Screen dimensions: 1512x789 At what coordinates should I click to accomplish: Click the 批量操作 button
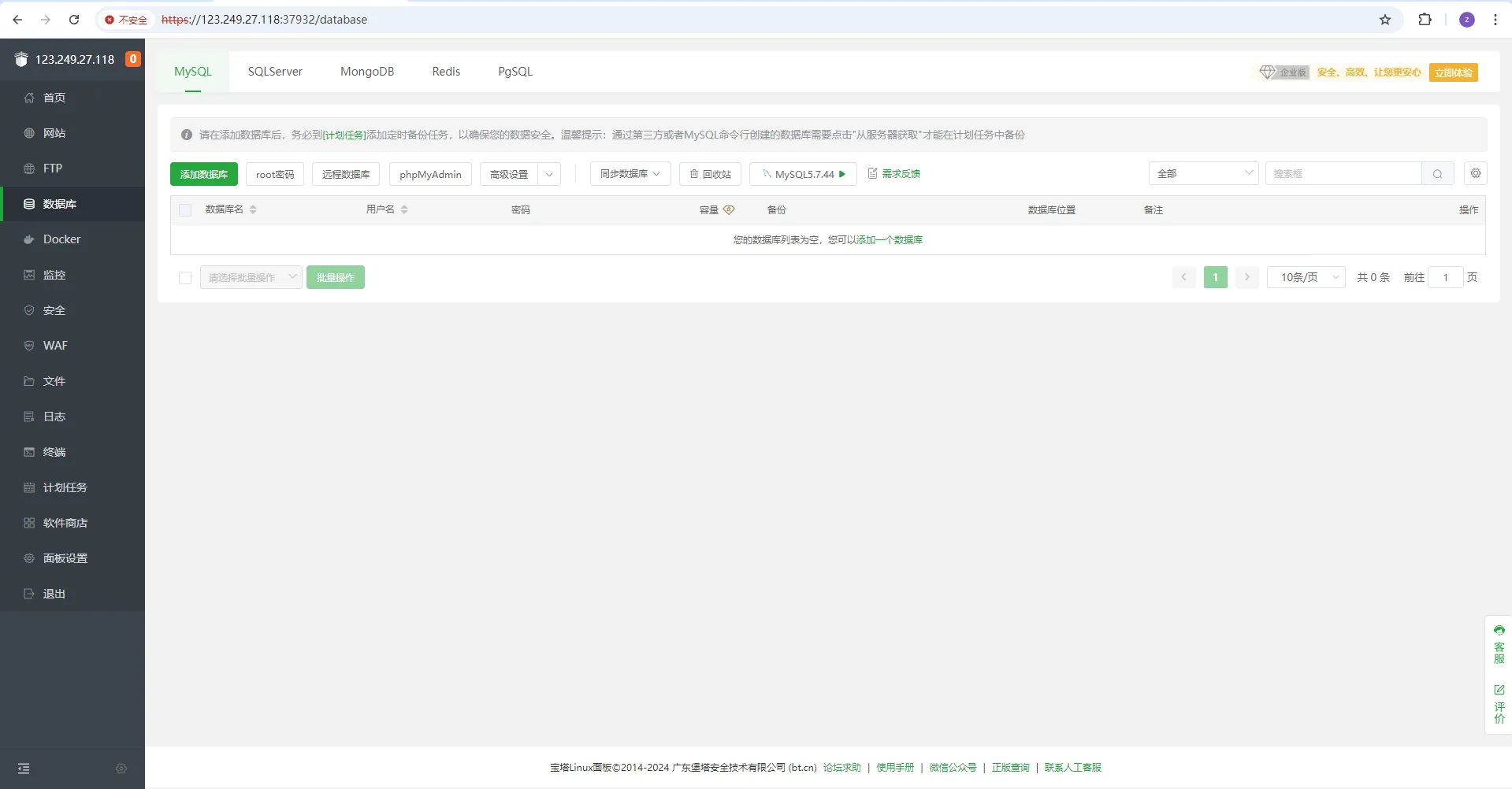pyautogui.click(x=336, y=277)
